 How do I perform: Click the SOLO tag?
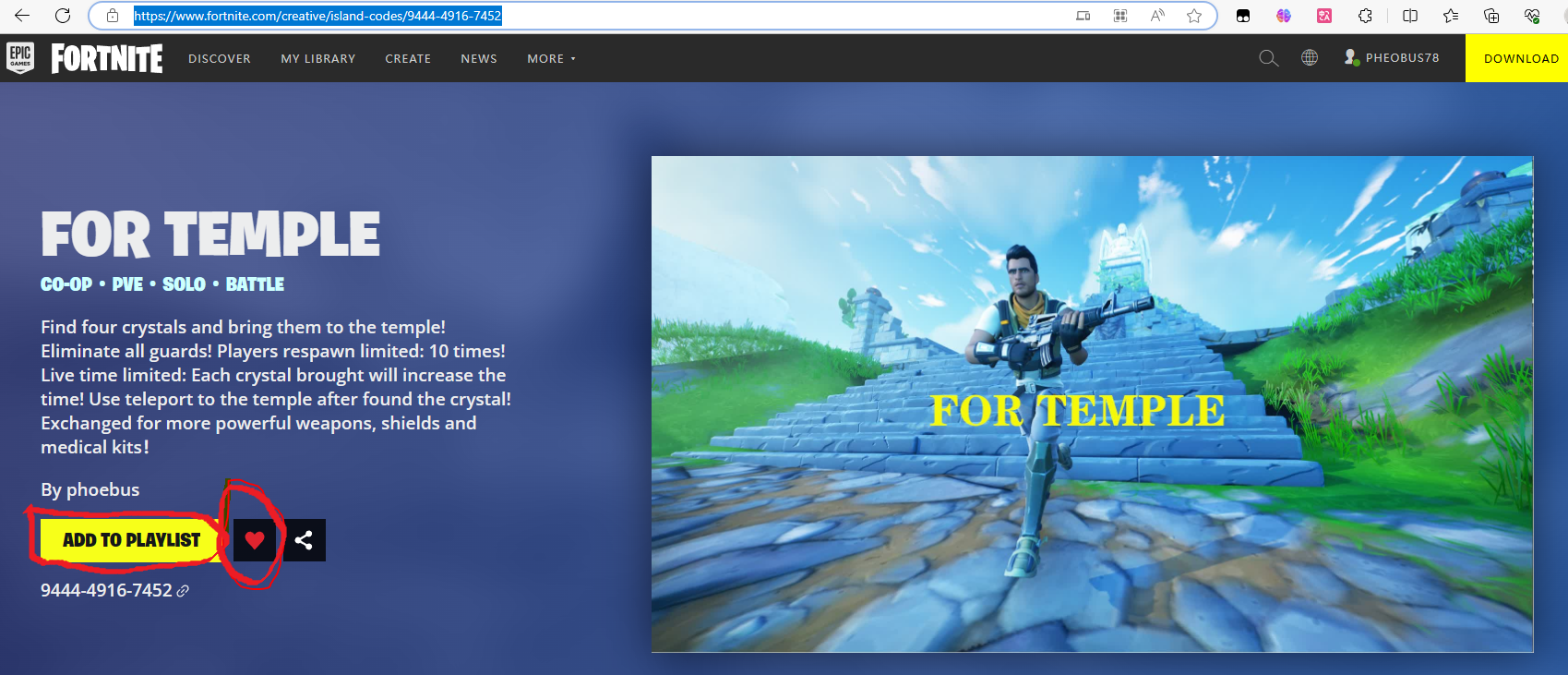[184, 284]
